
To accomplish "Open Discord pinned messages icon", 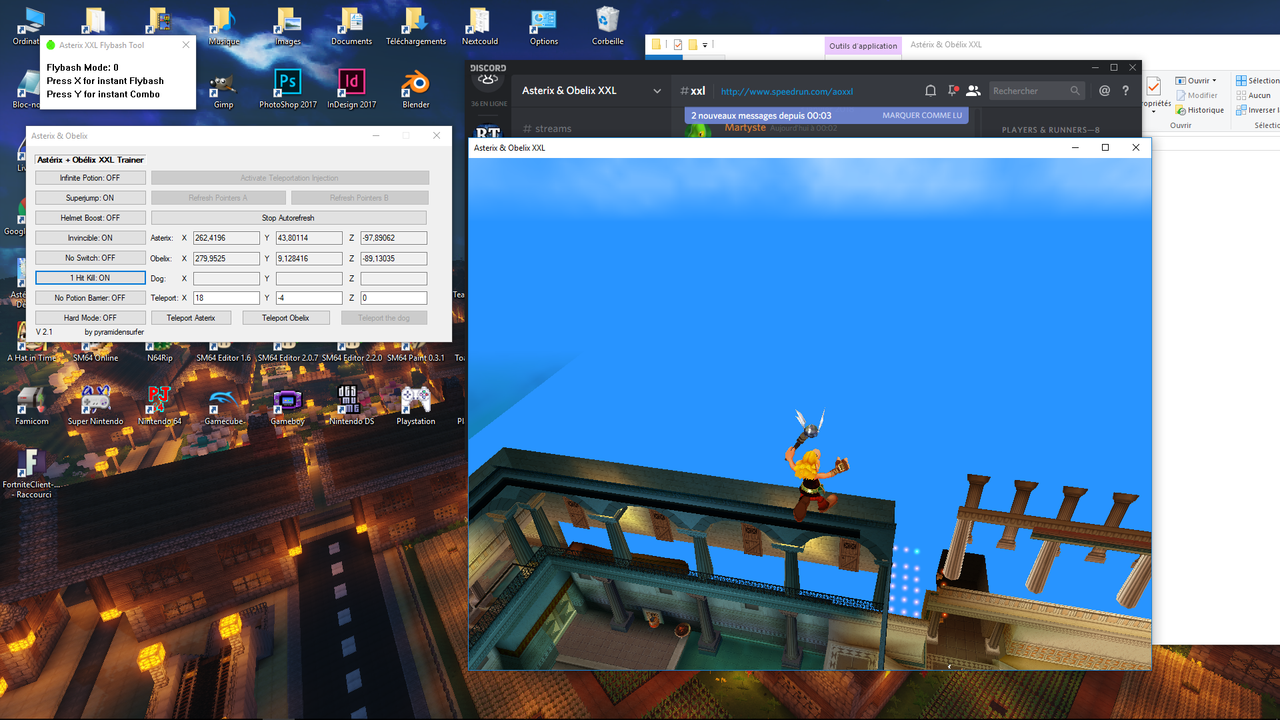I will (x=952, y=91).
